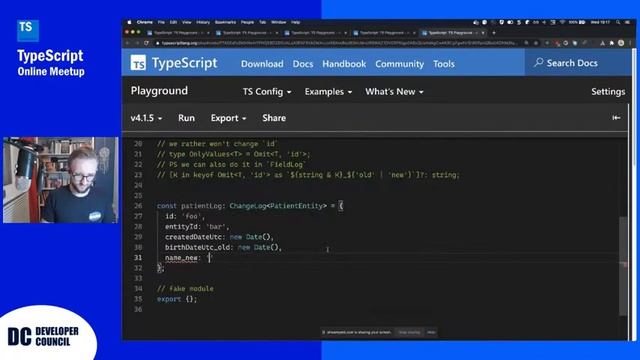Open Playground Settings
Screen dimensions: 640x360
pyautogui.click(x=608, y=91)
